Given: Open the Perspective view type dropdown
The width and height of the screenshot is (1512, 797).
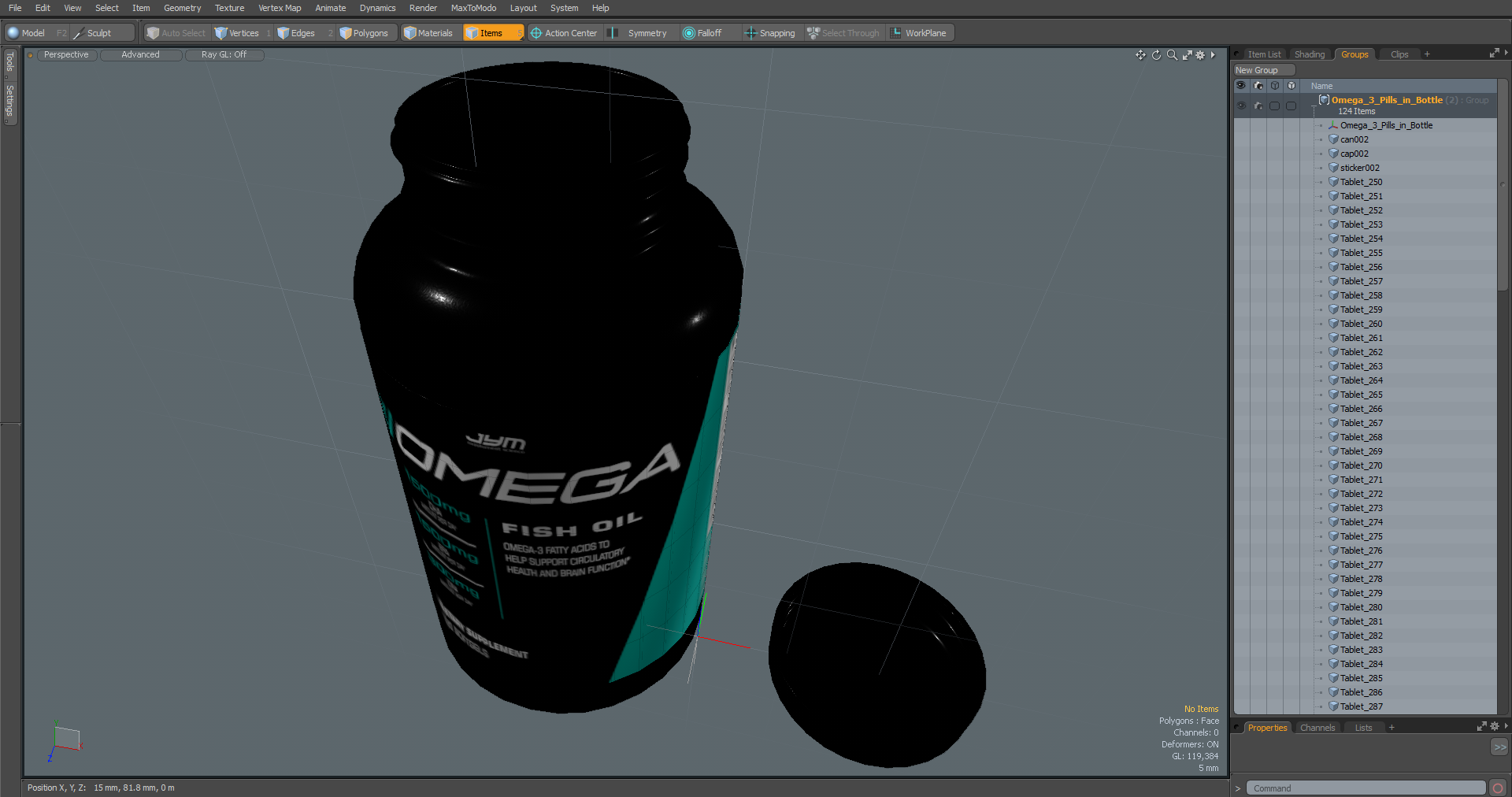Looking at the screenshot, I should [x=66, y=55].
